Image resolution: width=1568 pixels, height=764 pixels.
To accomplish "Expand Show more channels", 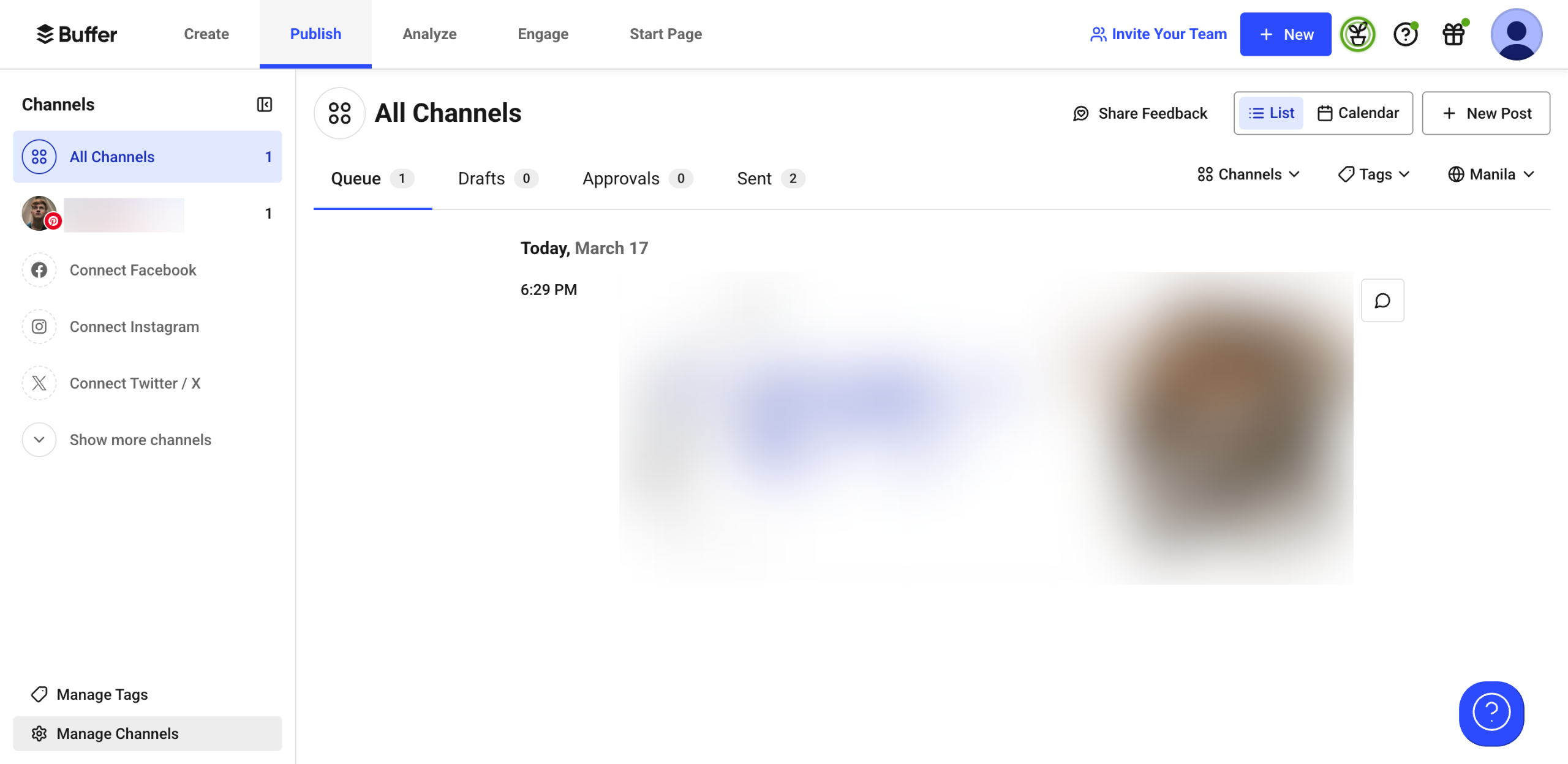I will (x=140, y=440).
